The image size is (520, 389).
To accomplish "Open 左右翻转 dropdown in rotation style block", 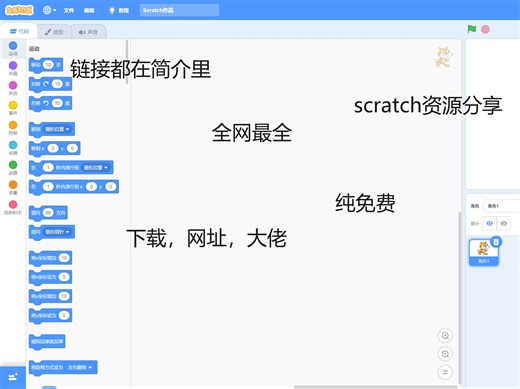I will coord(80,367).
